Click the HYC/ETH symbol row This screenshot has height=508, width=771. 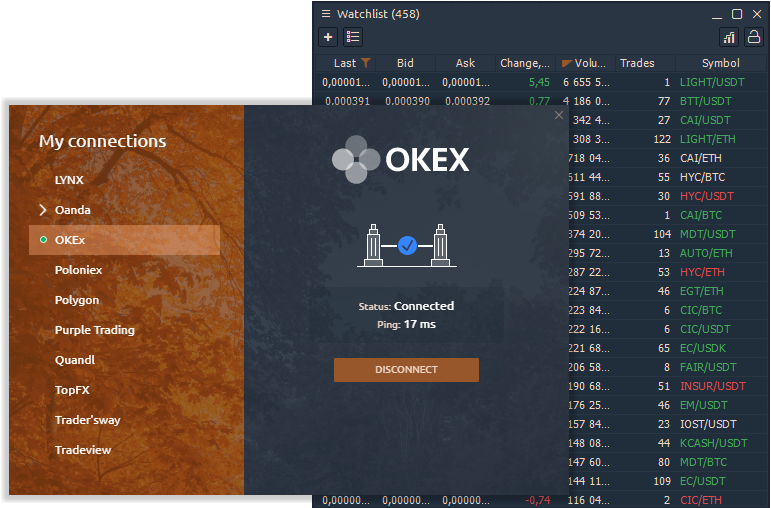coord(702,272)
